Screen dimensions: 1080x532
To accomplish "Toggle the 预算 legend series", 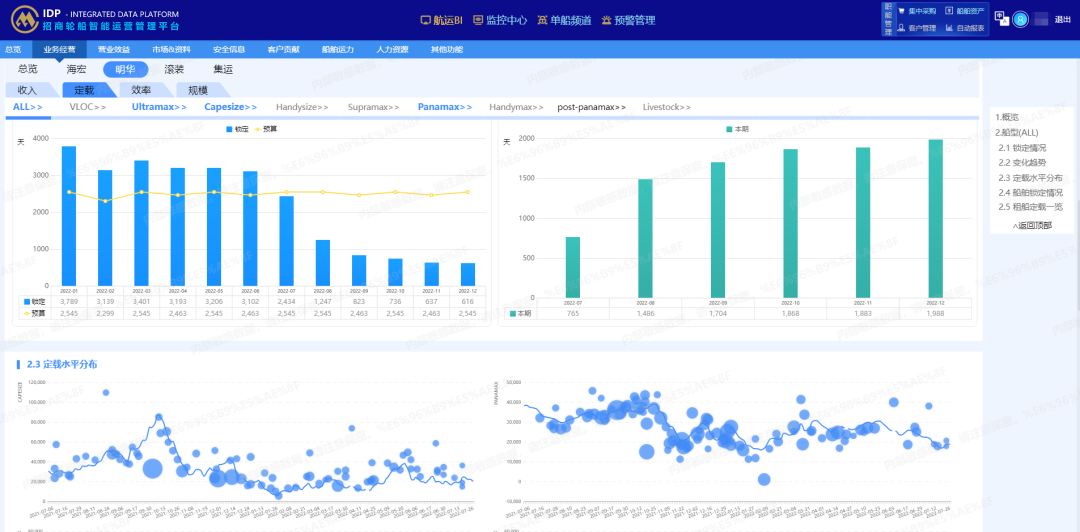I will tap(268, 129).
